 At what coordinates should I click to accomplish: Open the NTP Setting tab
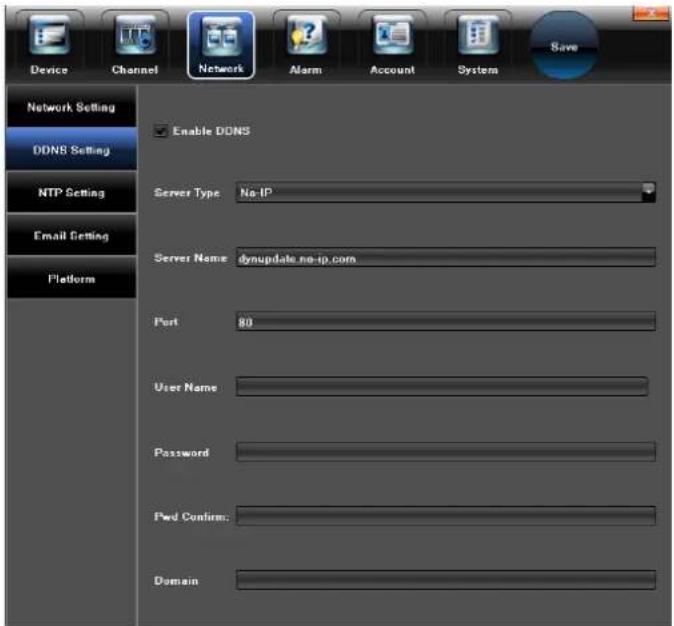tap(71, 193)
